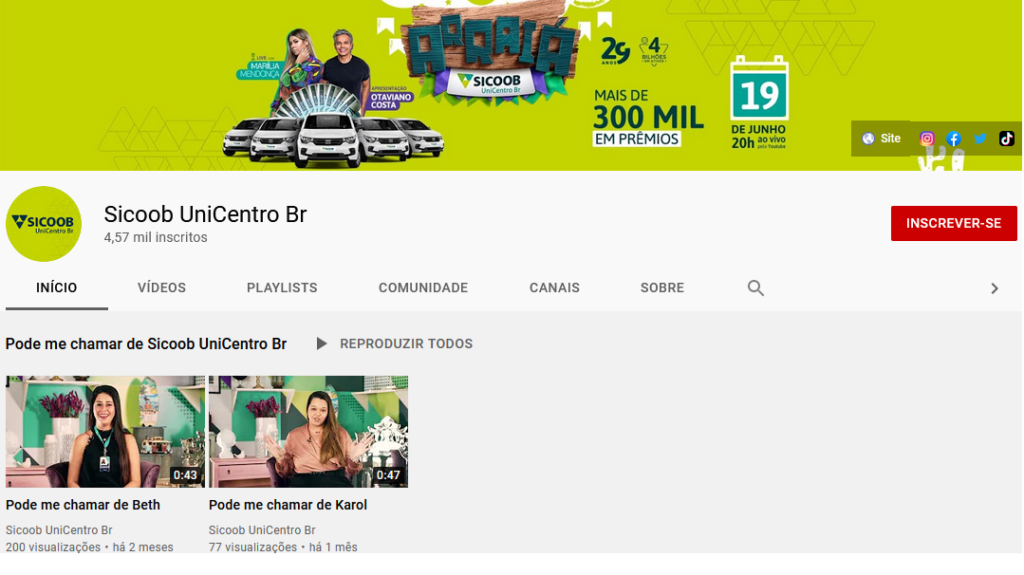
Task: Click channel name under Beth video
Action: pos(59,530)
